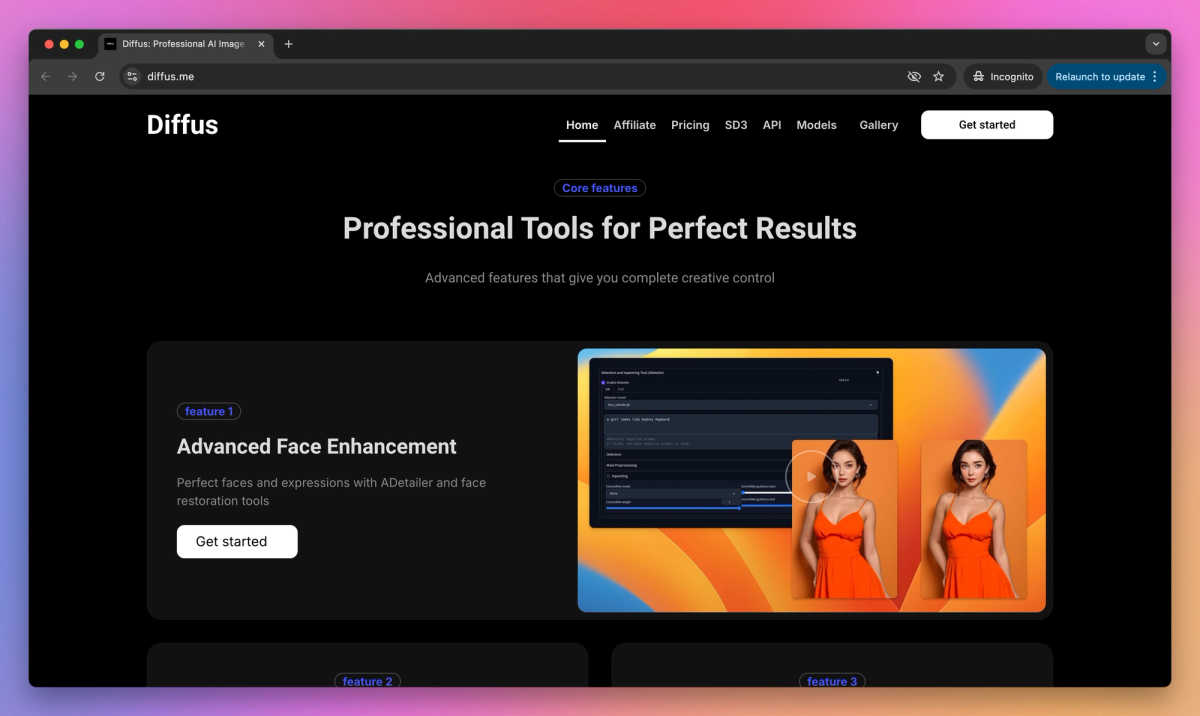Go back with the browser back arrow
Screen dimensions: 1200x716
point(46,76)
